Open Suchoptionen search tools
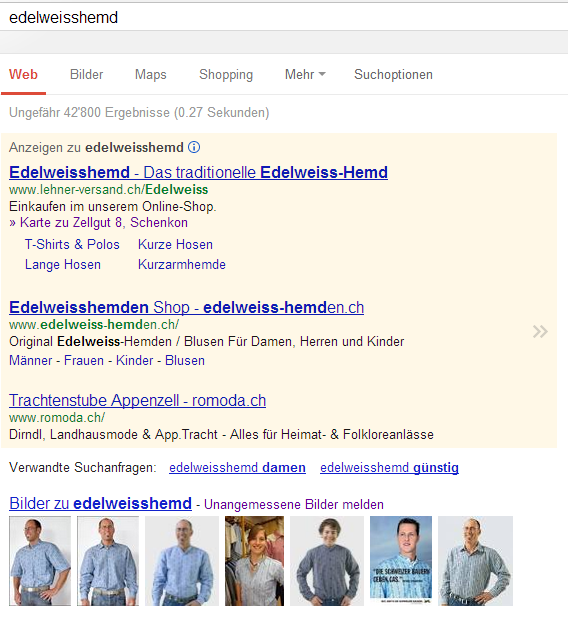The image size is (568, 627). [393, 74]
